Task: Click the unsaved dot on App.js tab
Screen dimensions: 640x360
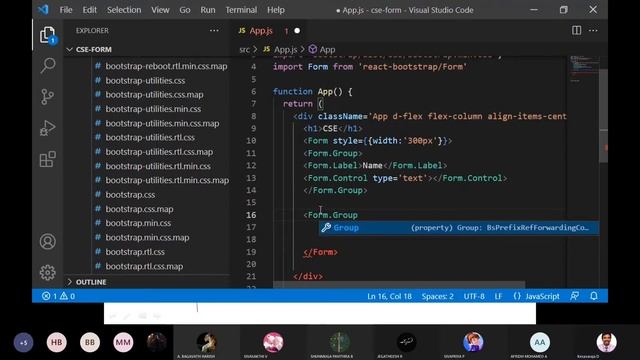Action: (297, 31)
